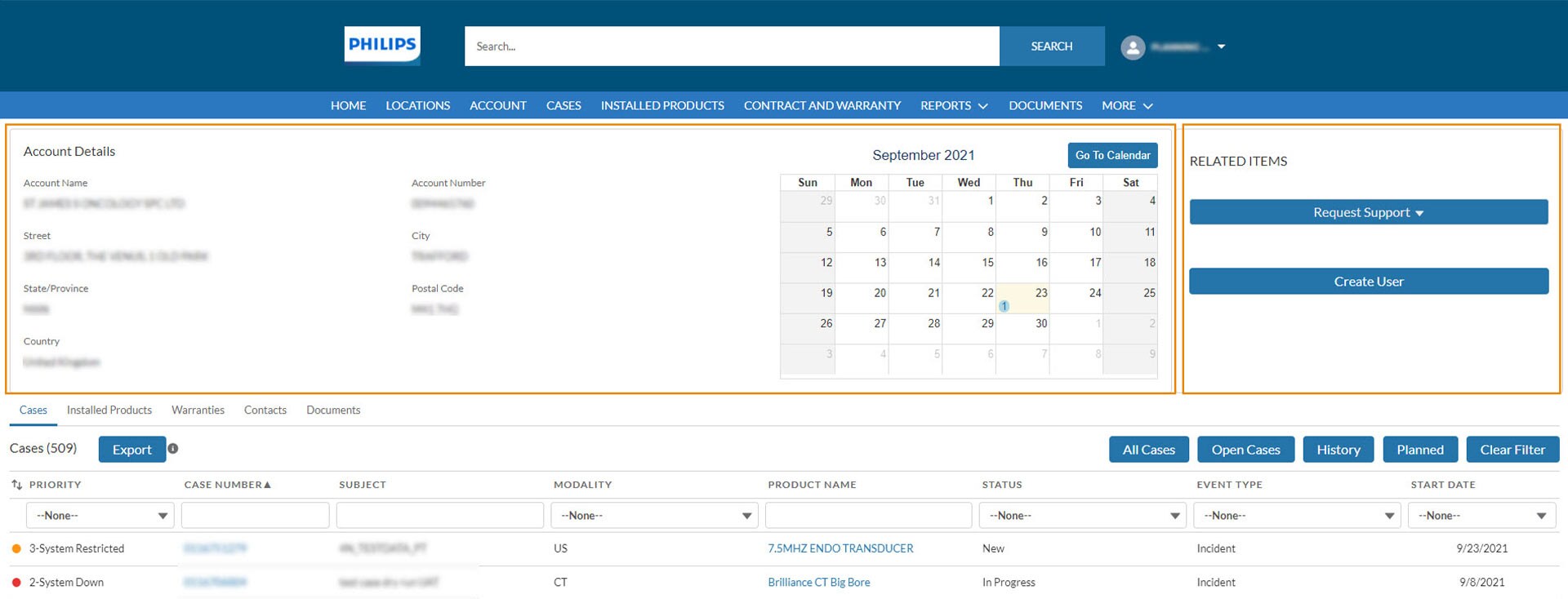Click the Create User button
The image size is (1568, 599).
1368,282
